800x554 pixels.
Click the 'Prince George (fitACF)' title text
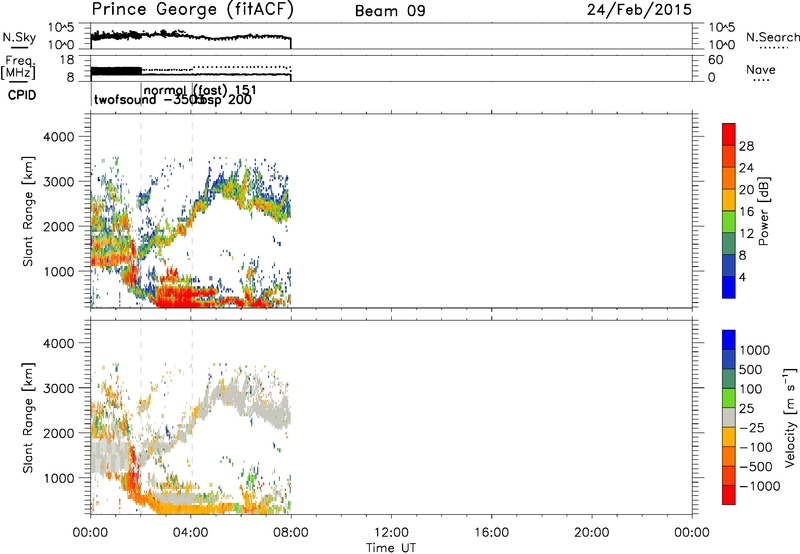(x=192, y=10)
